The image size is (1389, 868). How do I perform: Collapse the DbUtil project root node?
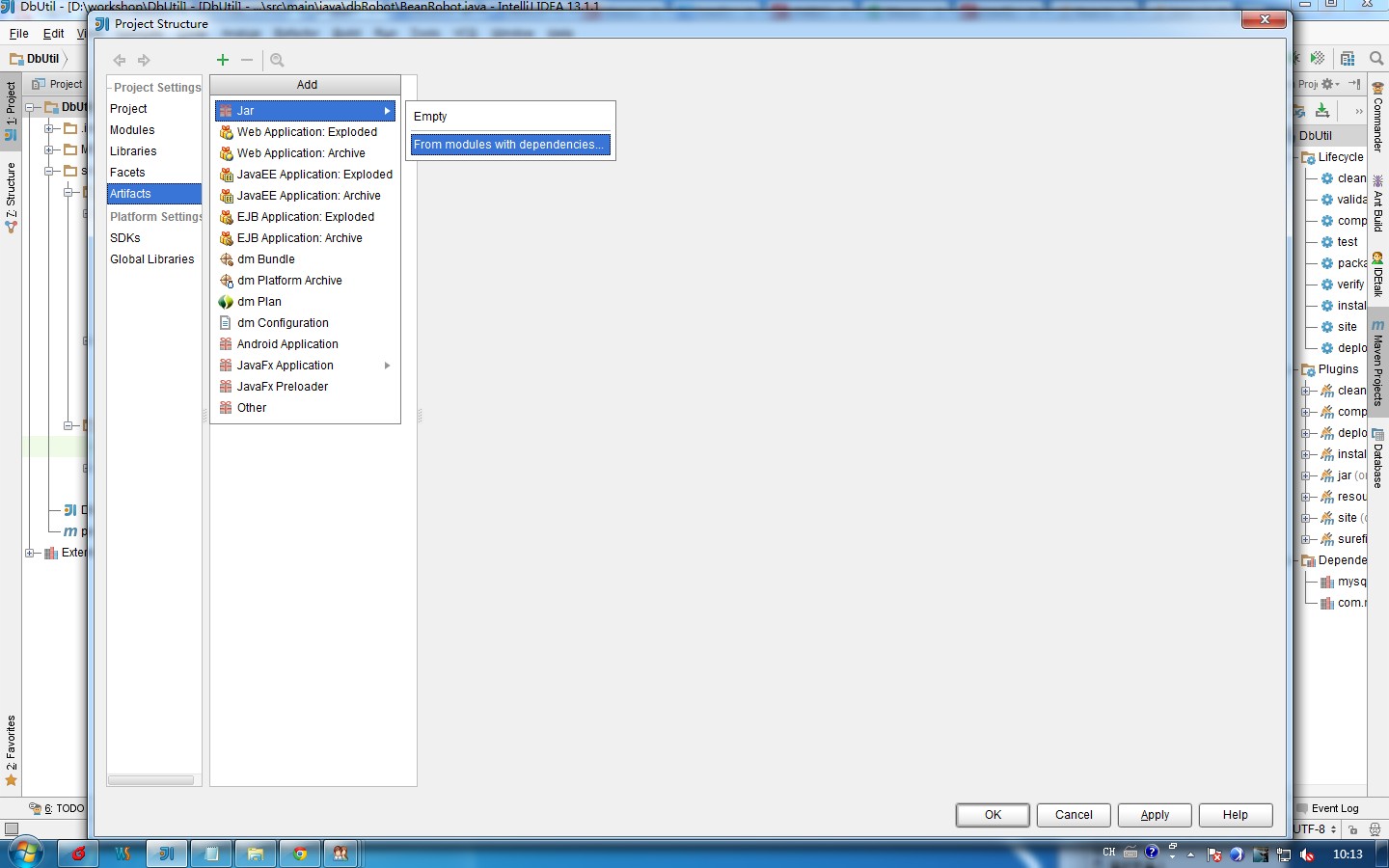[30, 107]
